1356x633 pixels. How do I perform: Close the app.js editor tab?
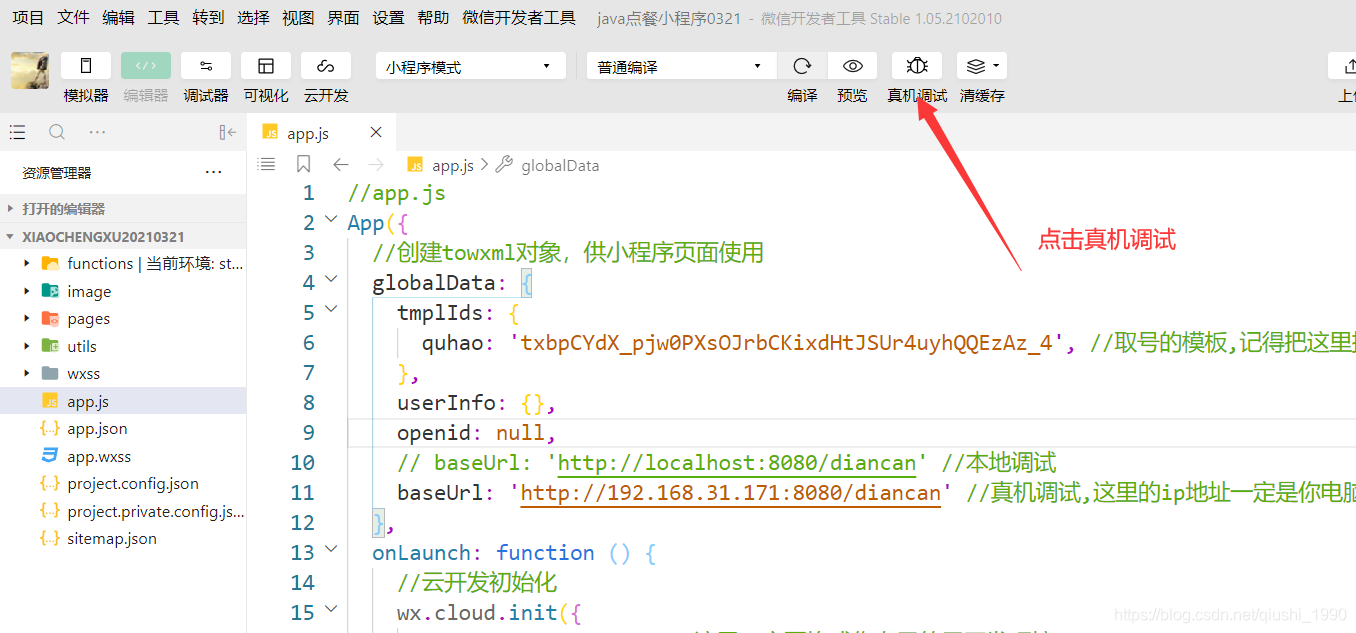(x=376, y=132)
